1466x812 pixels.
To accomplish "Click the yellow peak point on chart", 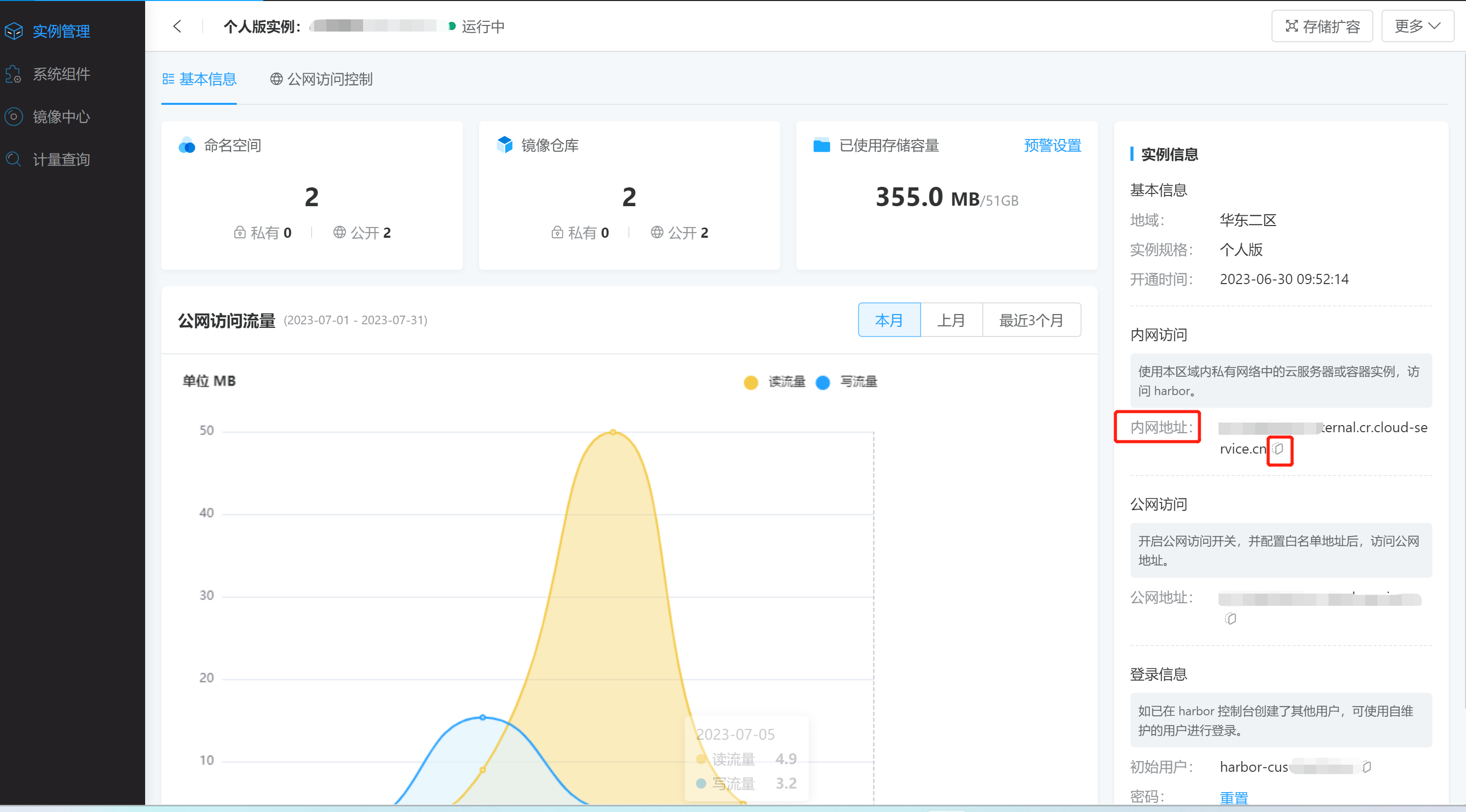I will [x=613, y=432].
